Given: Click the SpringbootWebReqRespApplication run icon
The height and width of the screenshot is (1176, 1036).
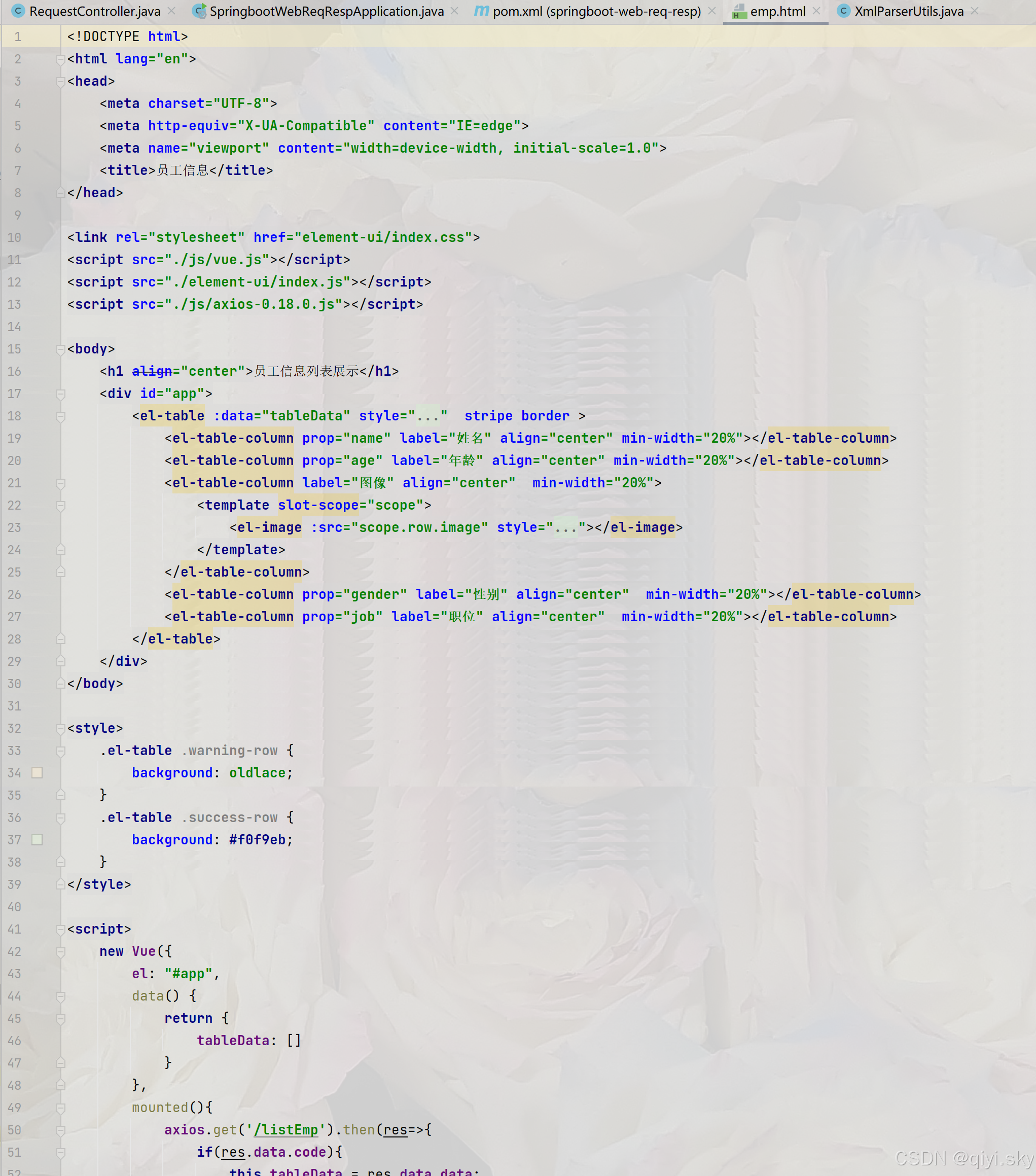Looking at the screenshot, I should tap(199, 11).
